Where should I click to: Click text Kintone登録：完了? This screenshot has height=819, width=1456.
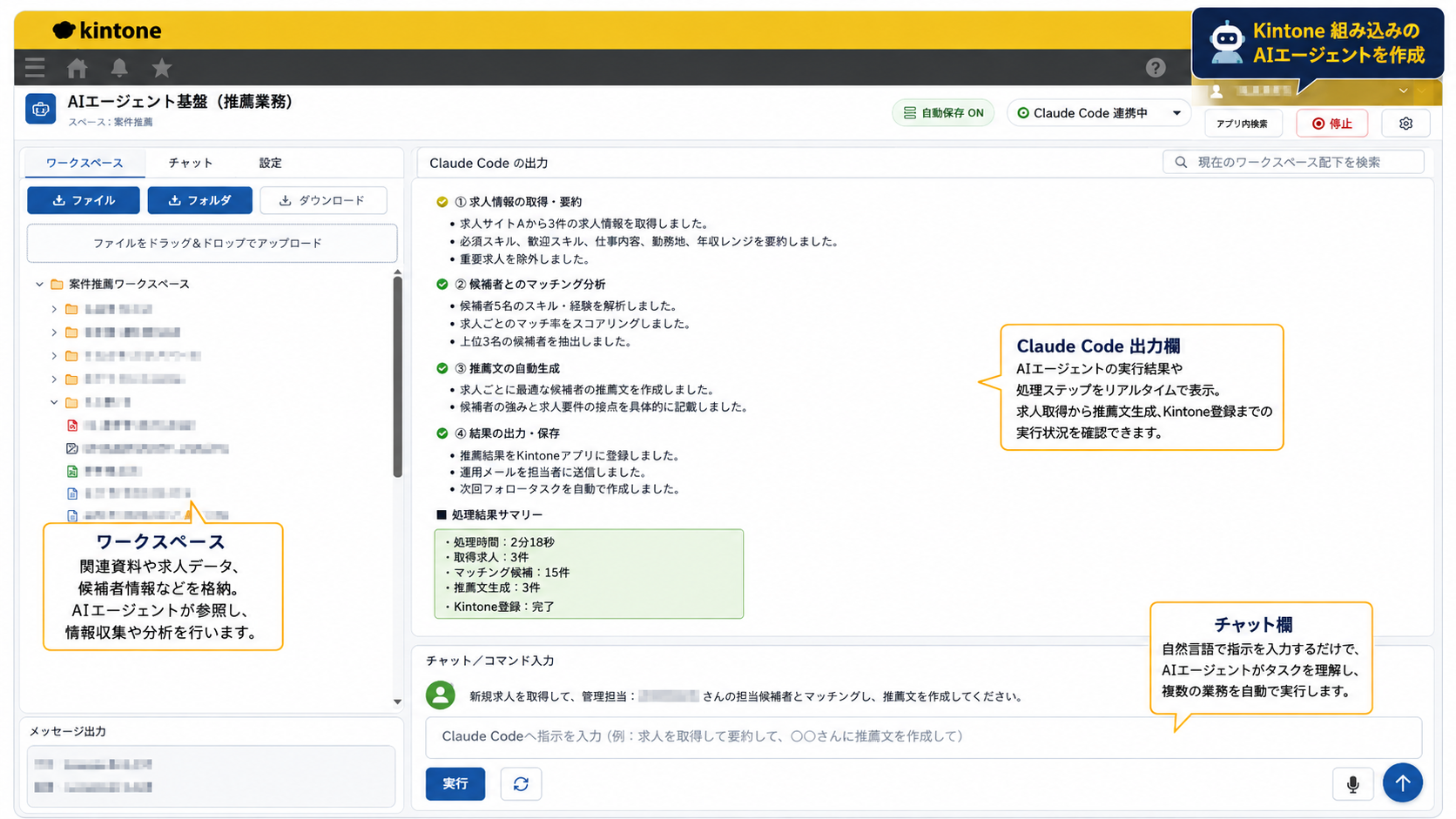point(503,607)
